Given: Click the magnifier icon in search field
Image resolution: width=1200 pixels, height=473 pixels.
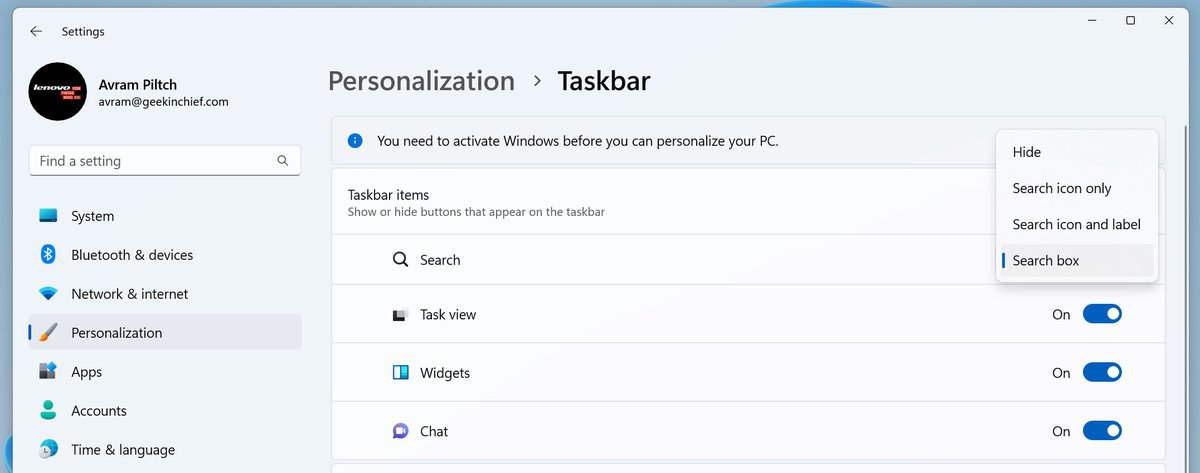Looking at the screenshot, I should click(283, 161).
